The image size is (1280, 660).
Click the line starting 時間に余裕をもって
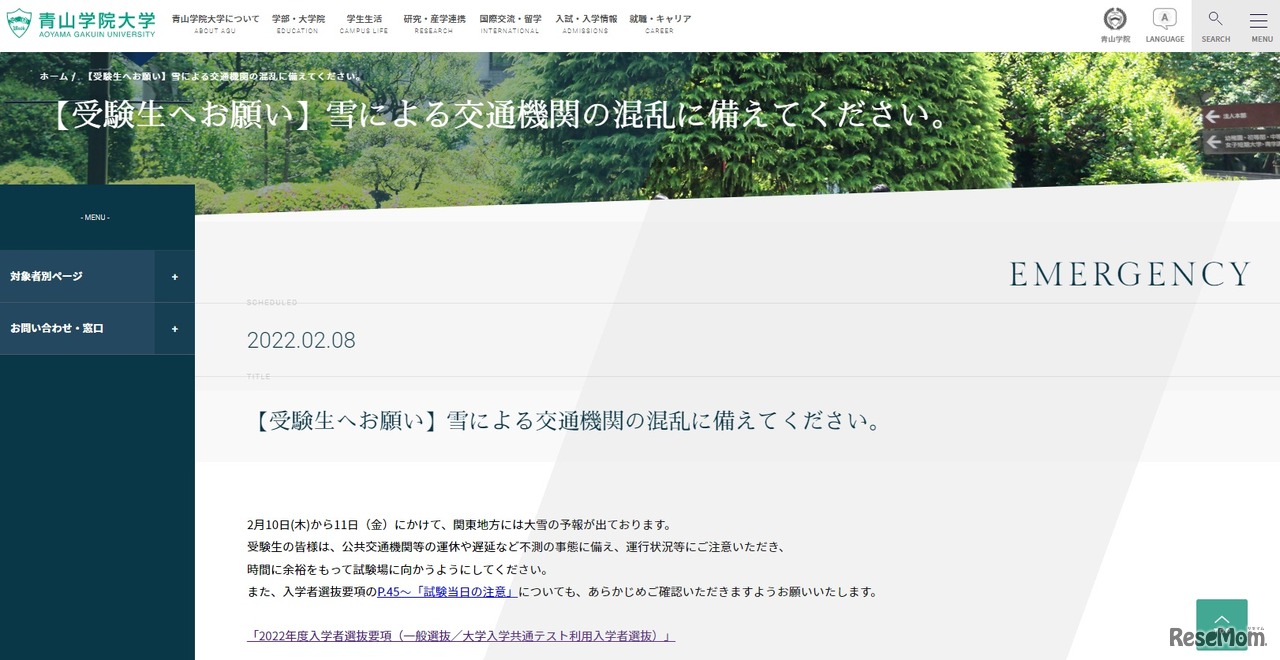(398, 570)
